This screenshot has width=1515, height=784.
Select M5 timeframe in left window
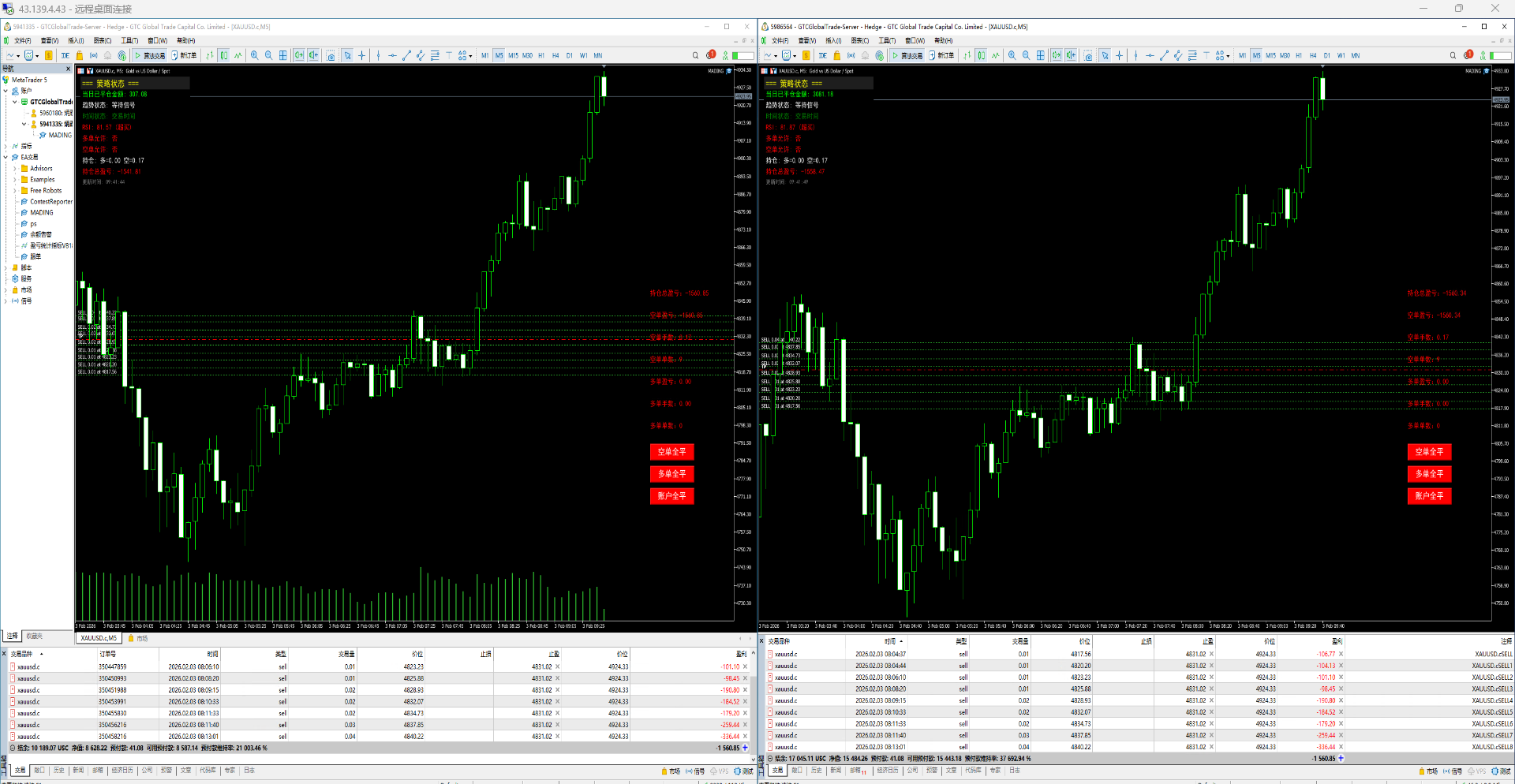click(499, 55)
